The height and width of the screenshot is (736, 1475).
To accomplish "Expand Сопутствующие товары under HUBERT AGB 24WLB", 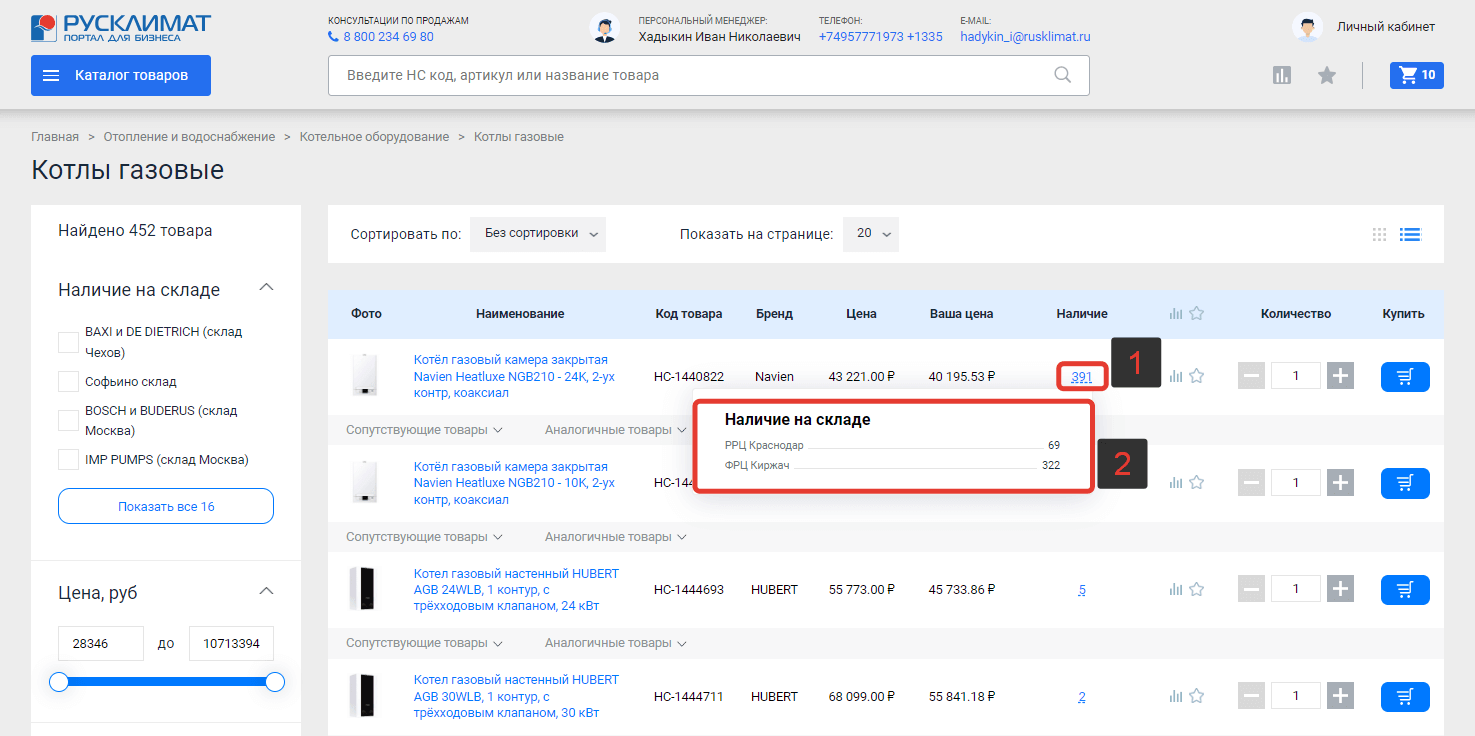I will pos(424,643).
